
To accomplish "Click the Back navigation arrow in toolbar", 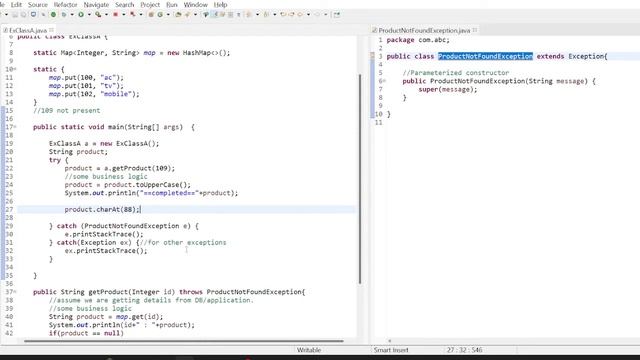I will [x=300, y=15].
